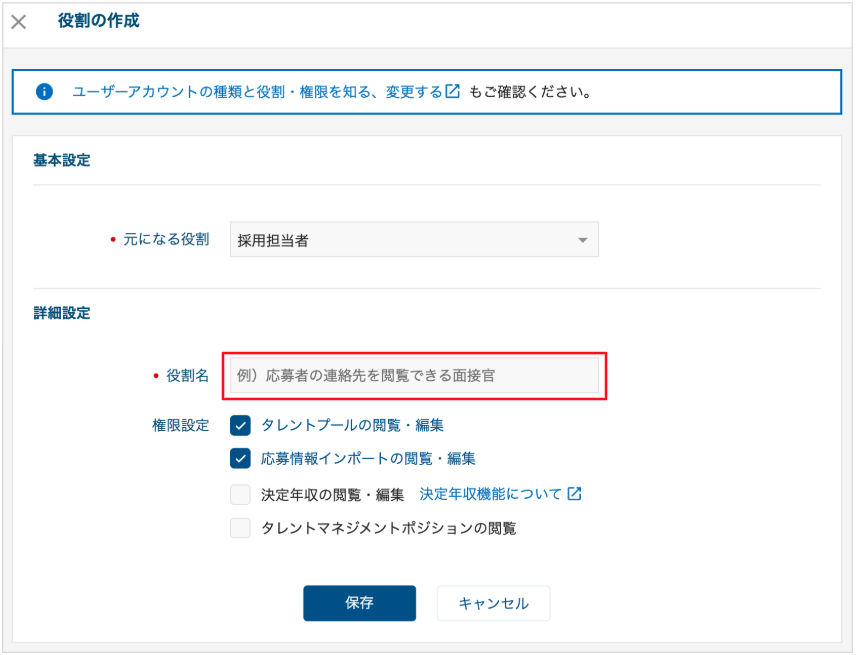The height and width of the screenshot is (655, 856).
Task: Open the ユーザーアカウントの種類と役割・権限を知る、変更する link
Action: coord(257,92)
